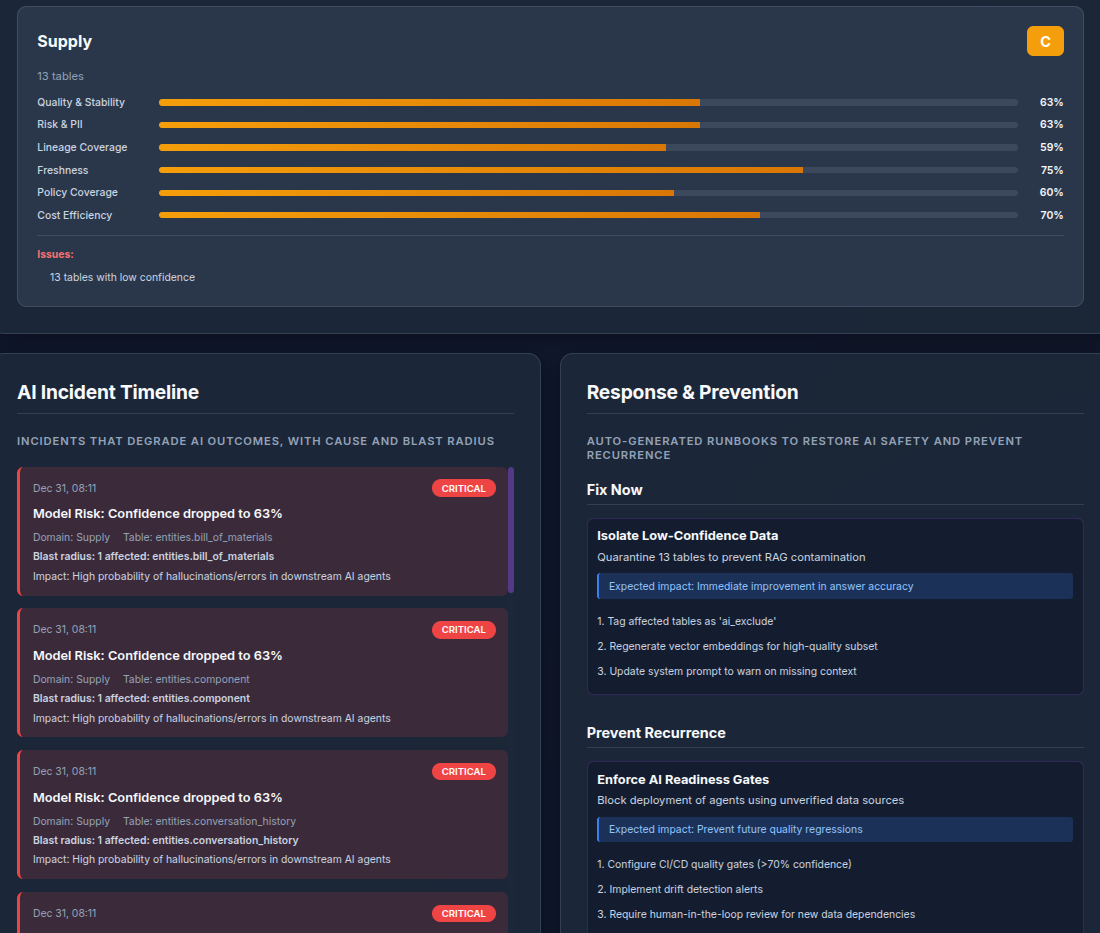Click the CRITICAL badge on the partially visible bottom incident
The width and height of the screenshot is (1100, 933).
(464, 914)
